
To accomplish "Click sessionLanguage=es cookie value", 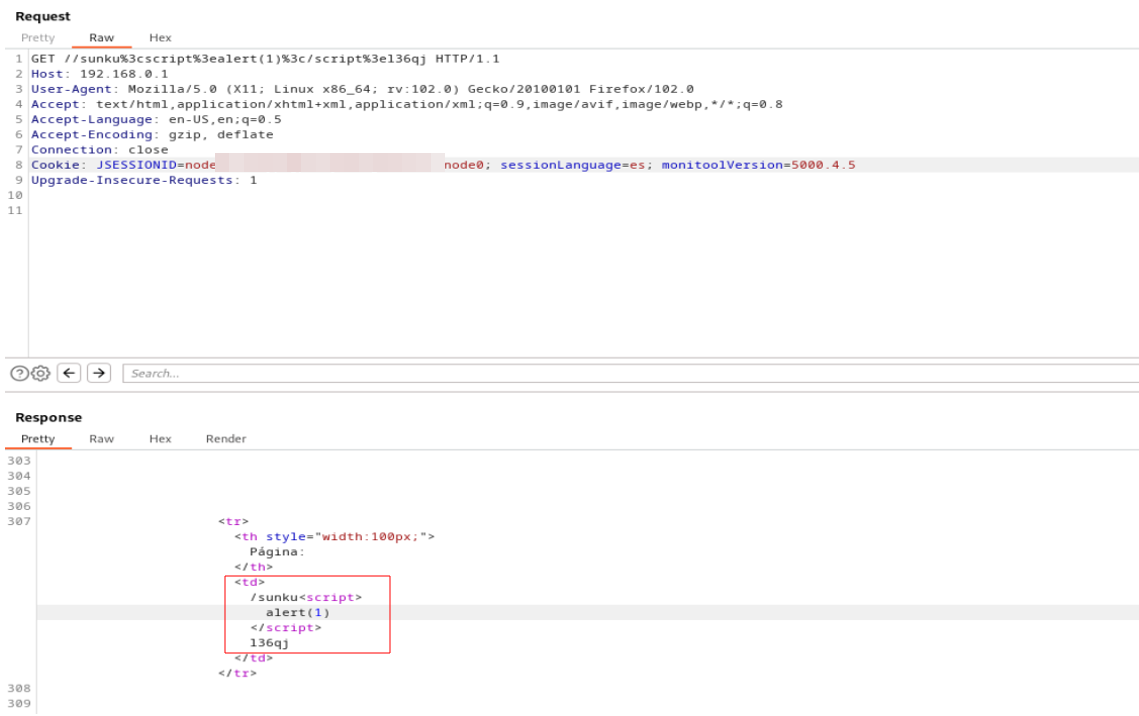I will [572, 166].
